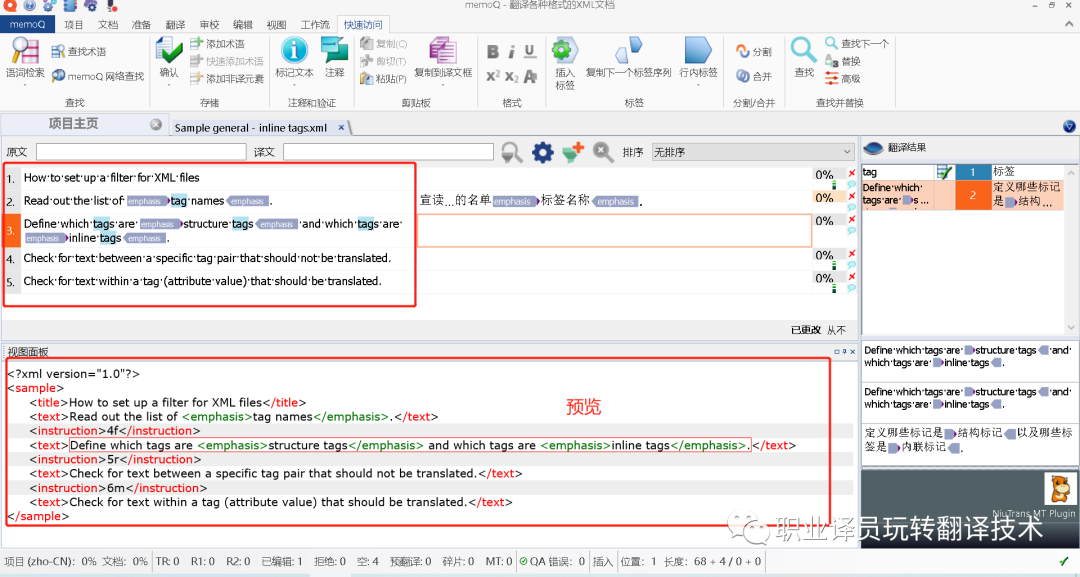Toggle the pin icon of 视图面板
The height and width of the screenshot is (577, 1080).
click(845, 351)
